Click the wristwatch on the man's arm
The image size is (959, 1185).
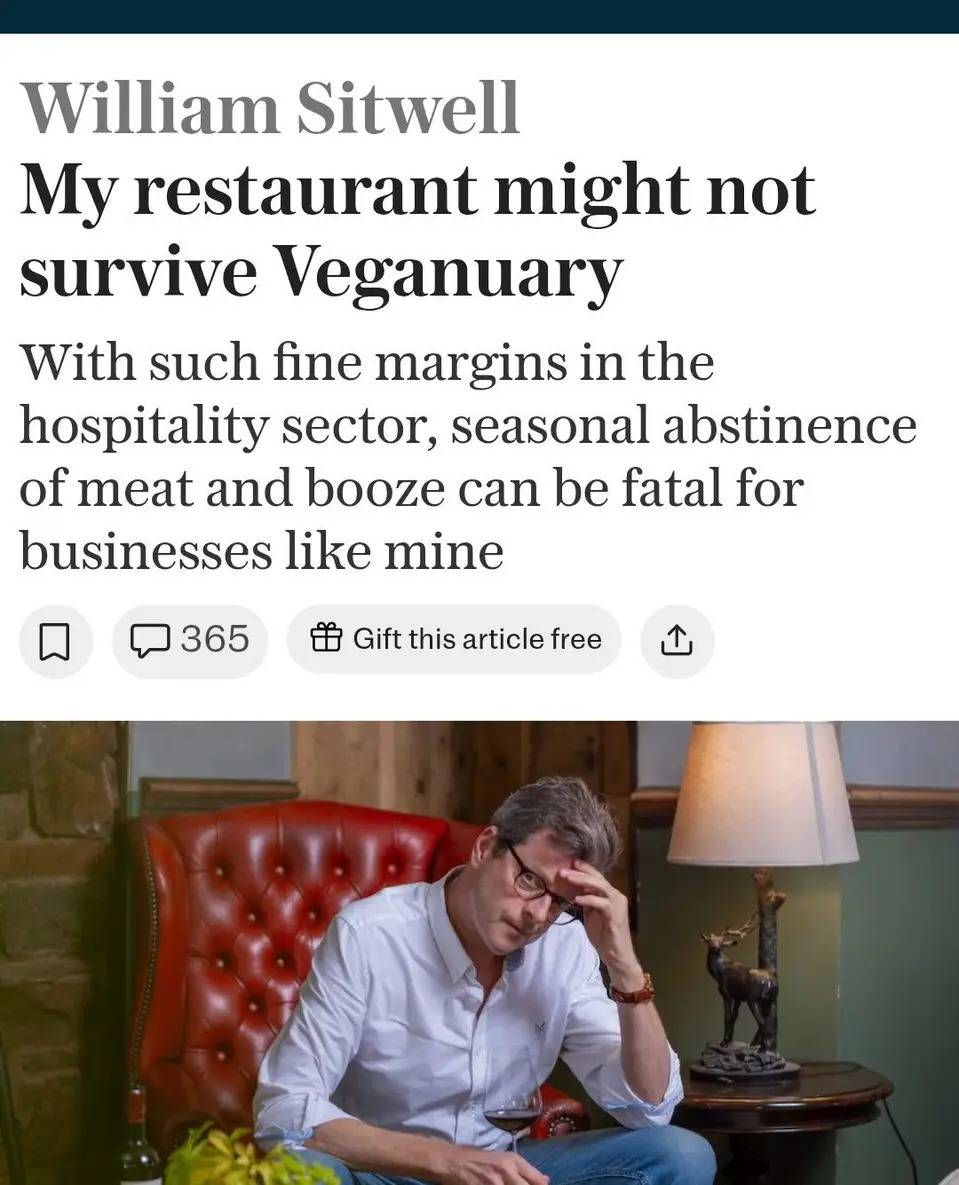tap(633, 992)
